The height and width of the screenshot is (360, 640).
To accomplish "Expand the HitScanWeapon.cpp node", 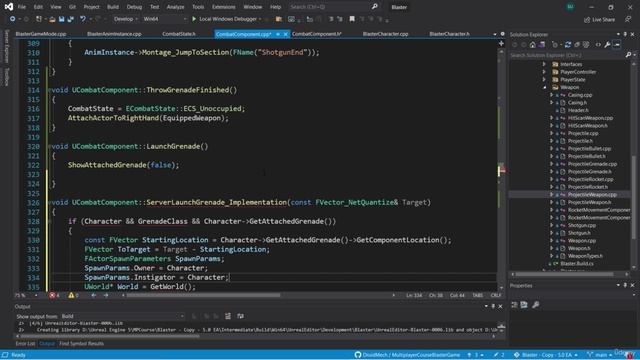I will point(551,118).
